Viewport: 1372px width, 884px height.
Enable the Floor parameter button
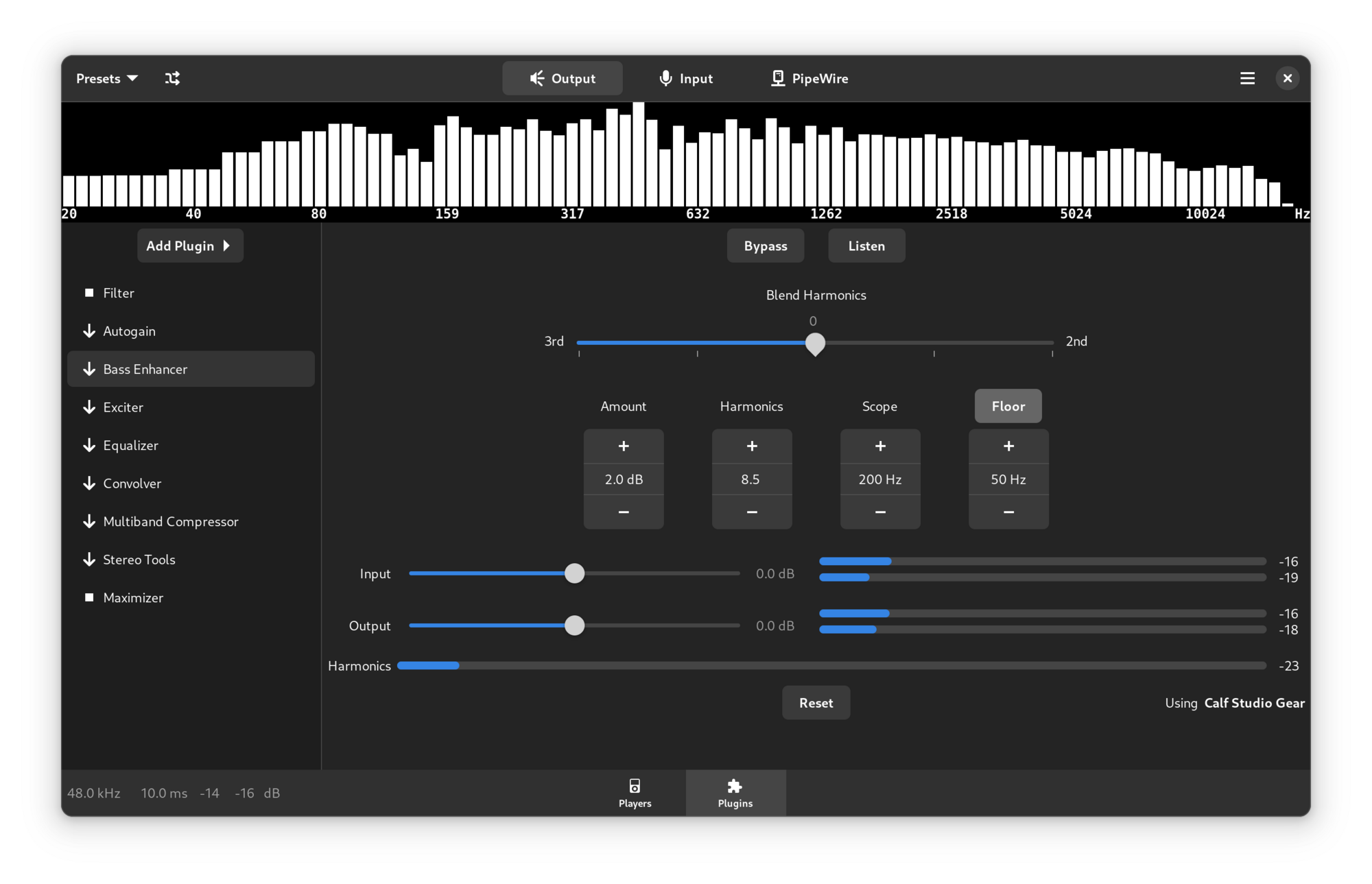tap(1008, 405)
